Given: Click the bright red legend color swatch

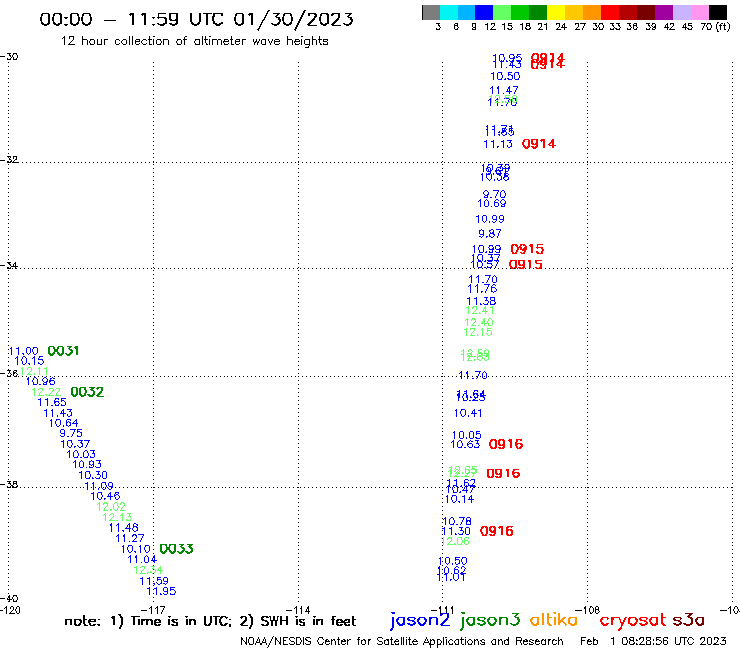Looking at the screenshot, I should point(610,12).
